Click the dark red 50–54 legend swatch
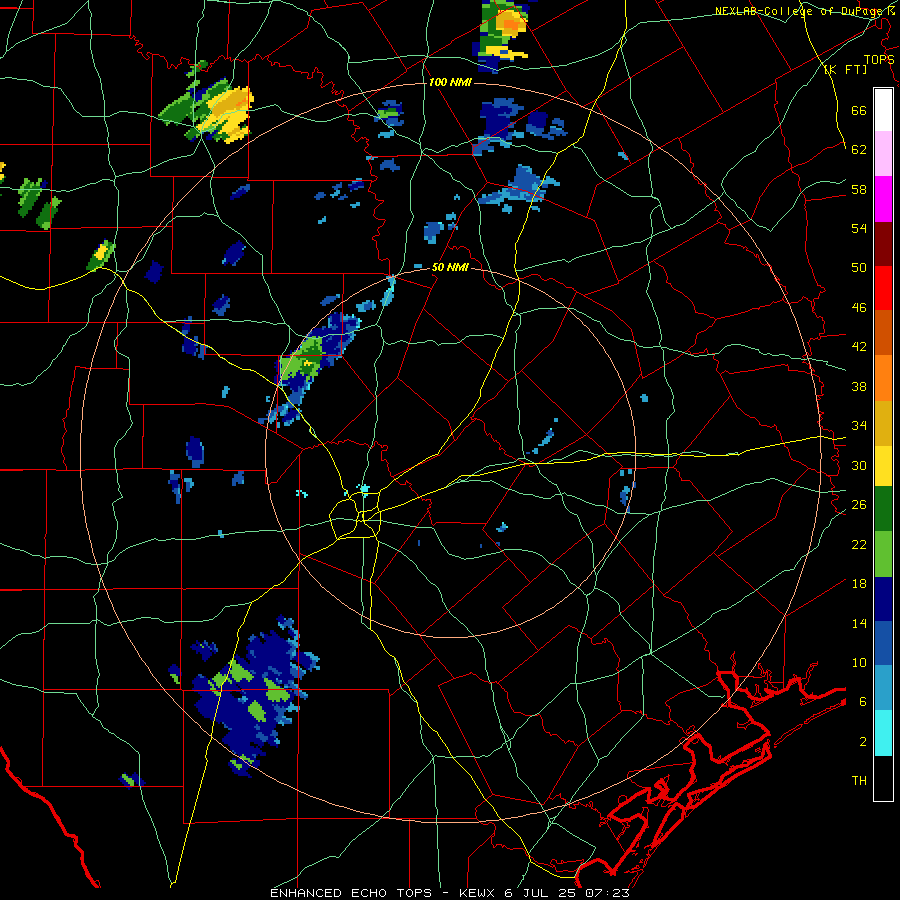900x900 pixels. pos(883,244)
